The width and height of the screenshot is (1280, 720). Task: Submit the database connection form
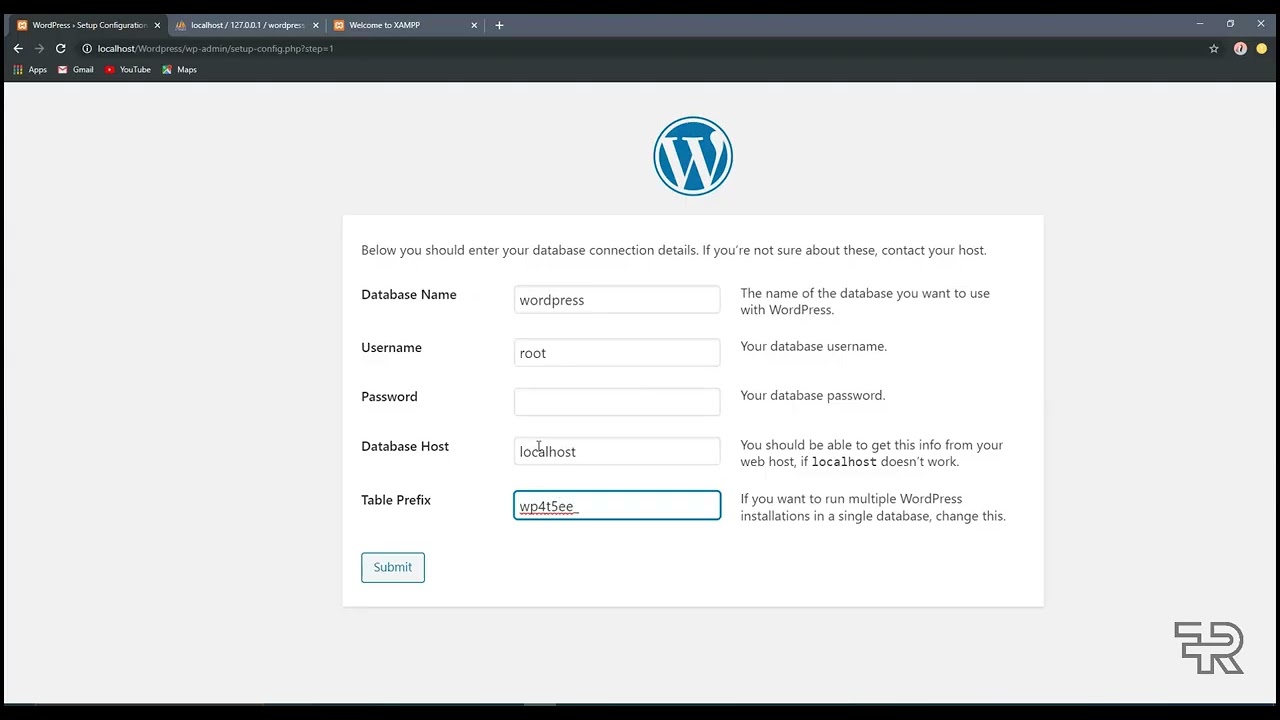[x=393, y=567]
